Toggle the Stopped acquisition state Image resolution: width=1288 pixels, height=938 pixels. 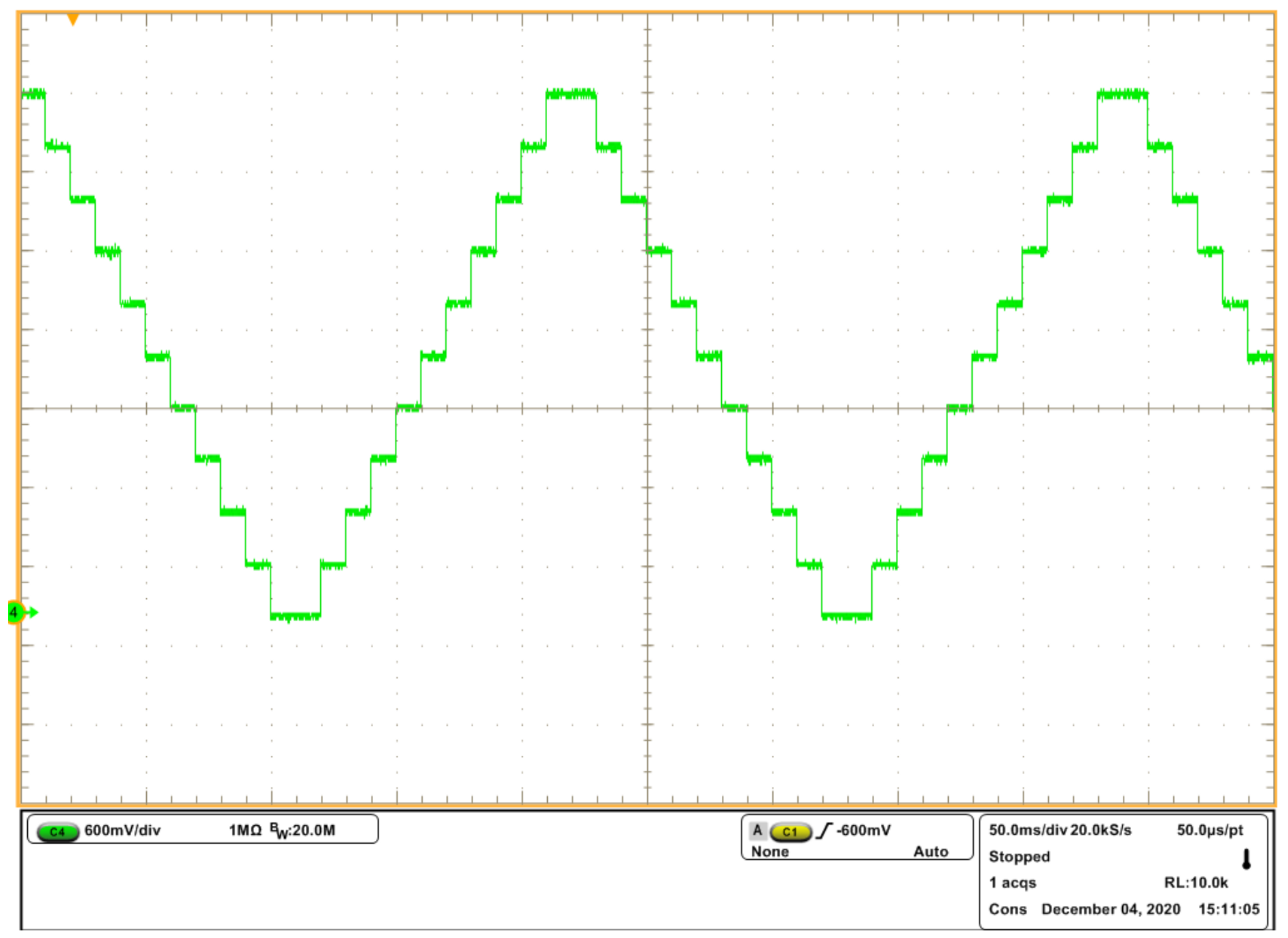tap(1019, 856)
